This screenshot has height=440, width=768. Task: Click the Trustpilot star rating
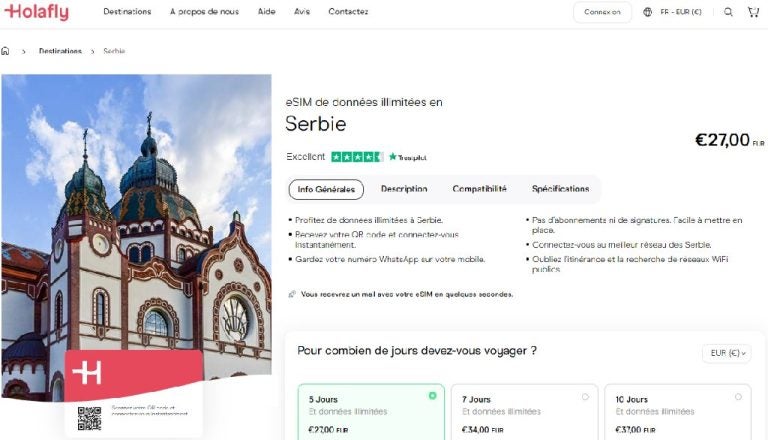click(357, 157)
